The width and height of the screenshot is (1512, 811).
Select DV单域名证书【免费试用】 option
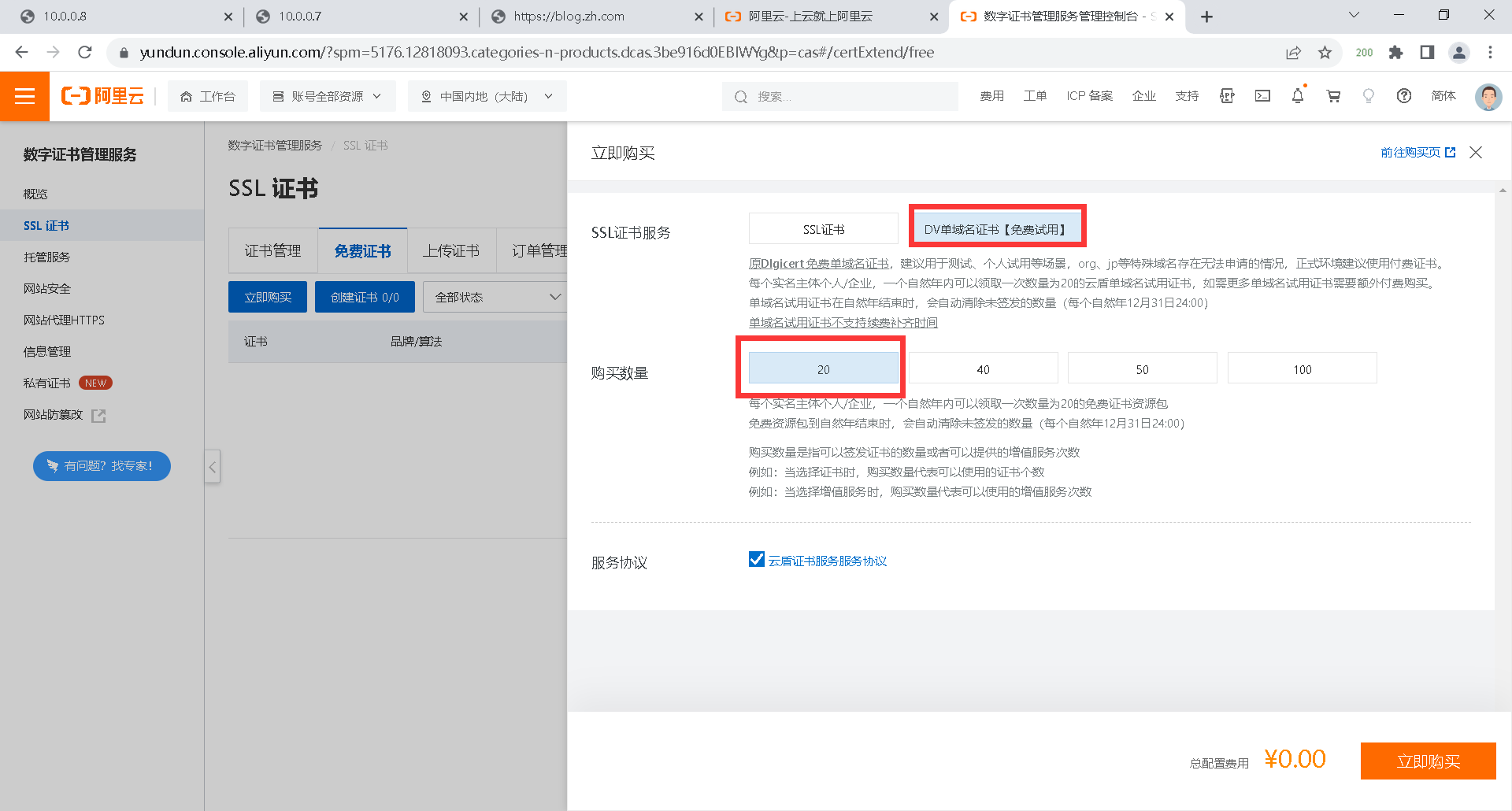click(995, 229)
